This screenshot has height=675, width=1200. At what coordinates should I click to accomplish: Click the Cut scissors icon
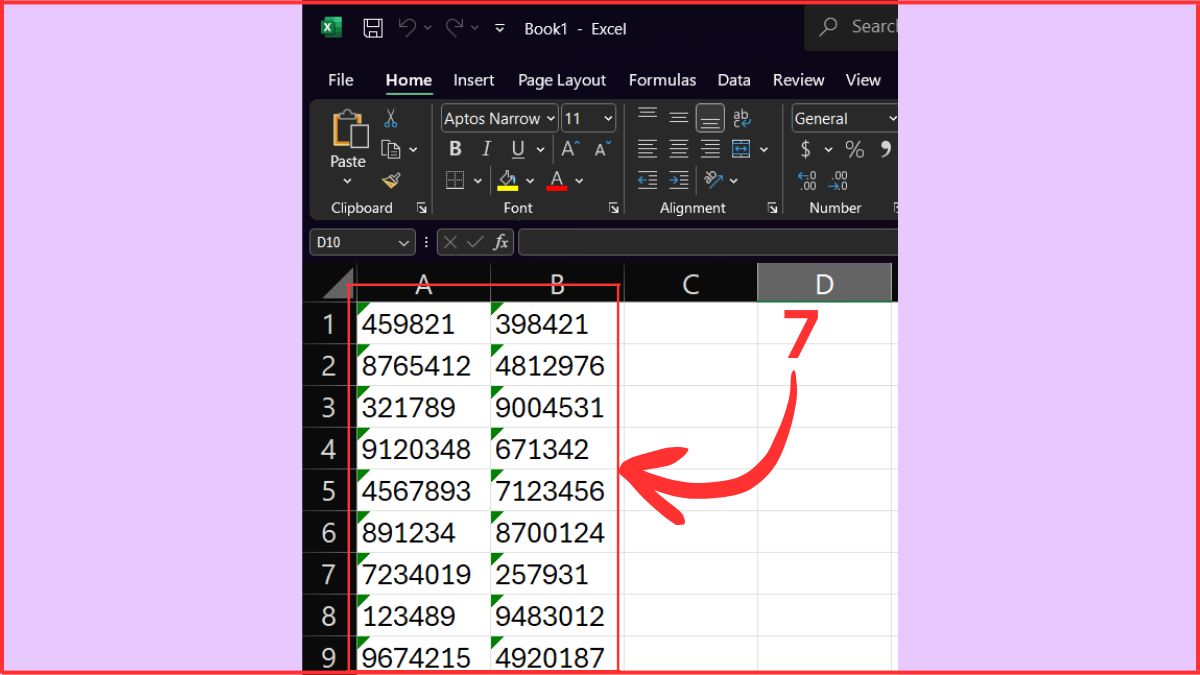[391, 117]
